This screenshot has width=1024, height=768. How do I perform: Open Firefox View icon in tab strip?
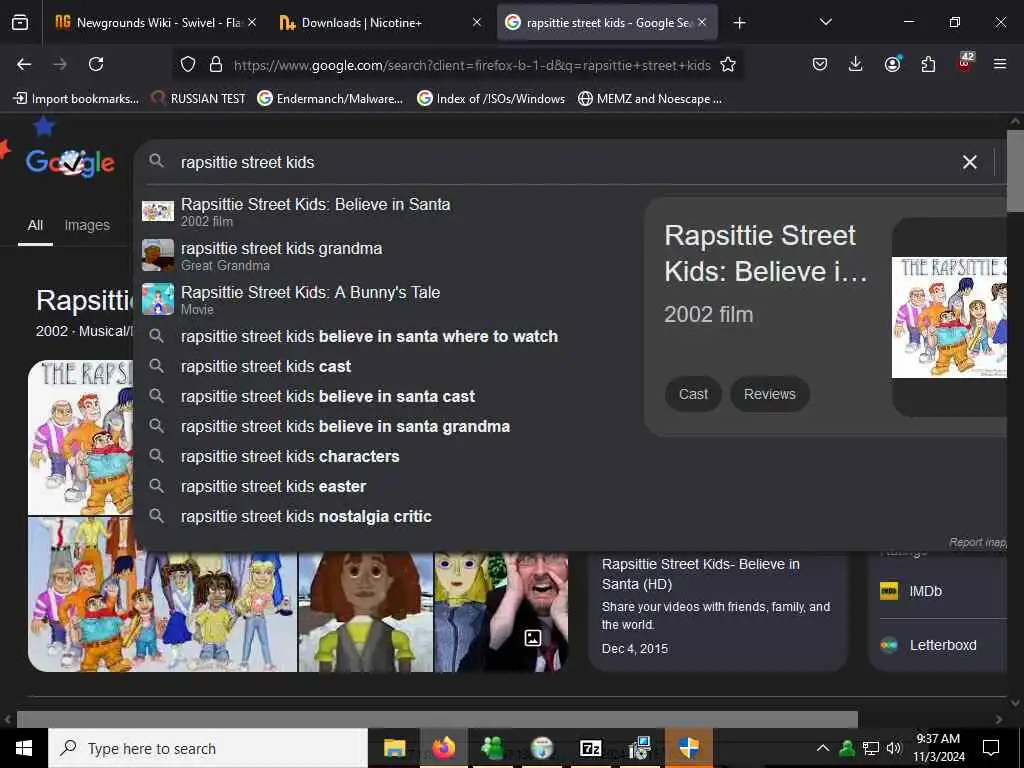(20, 23)
